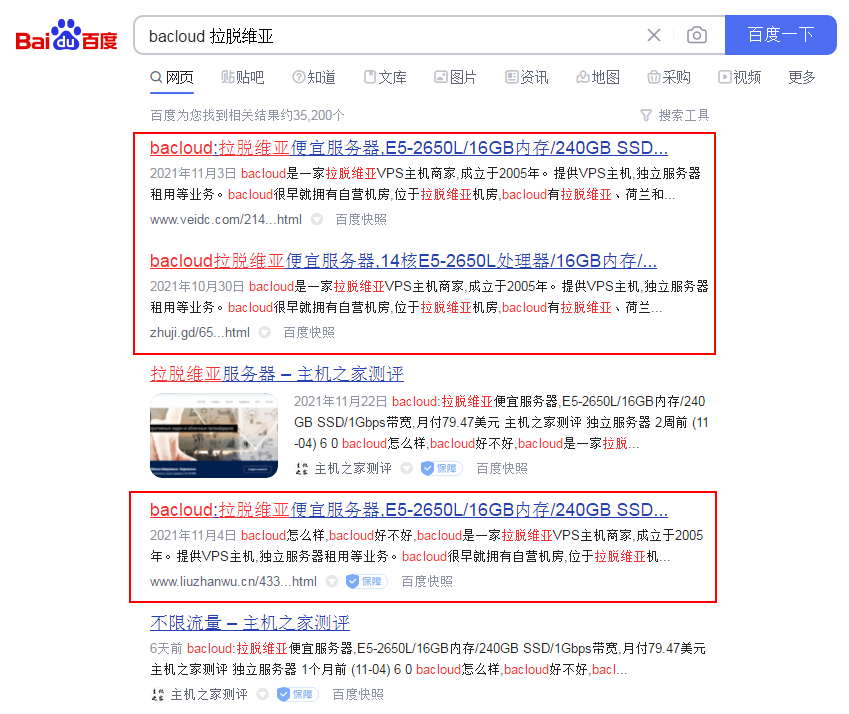Viewport: 849px width, 714px height.
Task: Open 搜索工具 filter options
Action: (x=675, y=115)
